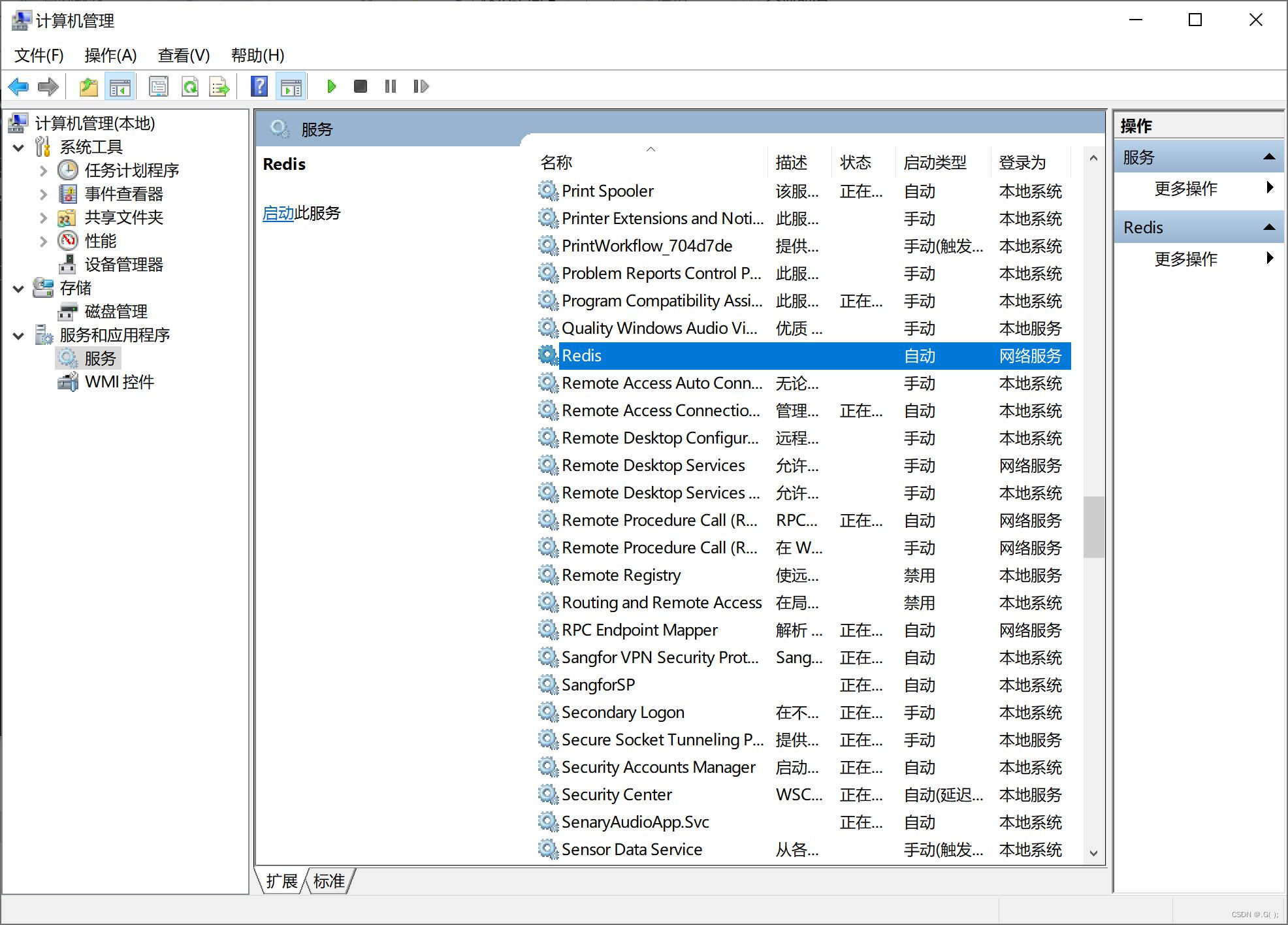Click the blue Help question mark icon
1288x925 pixels.
tap(259, 86)
